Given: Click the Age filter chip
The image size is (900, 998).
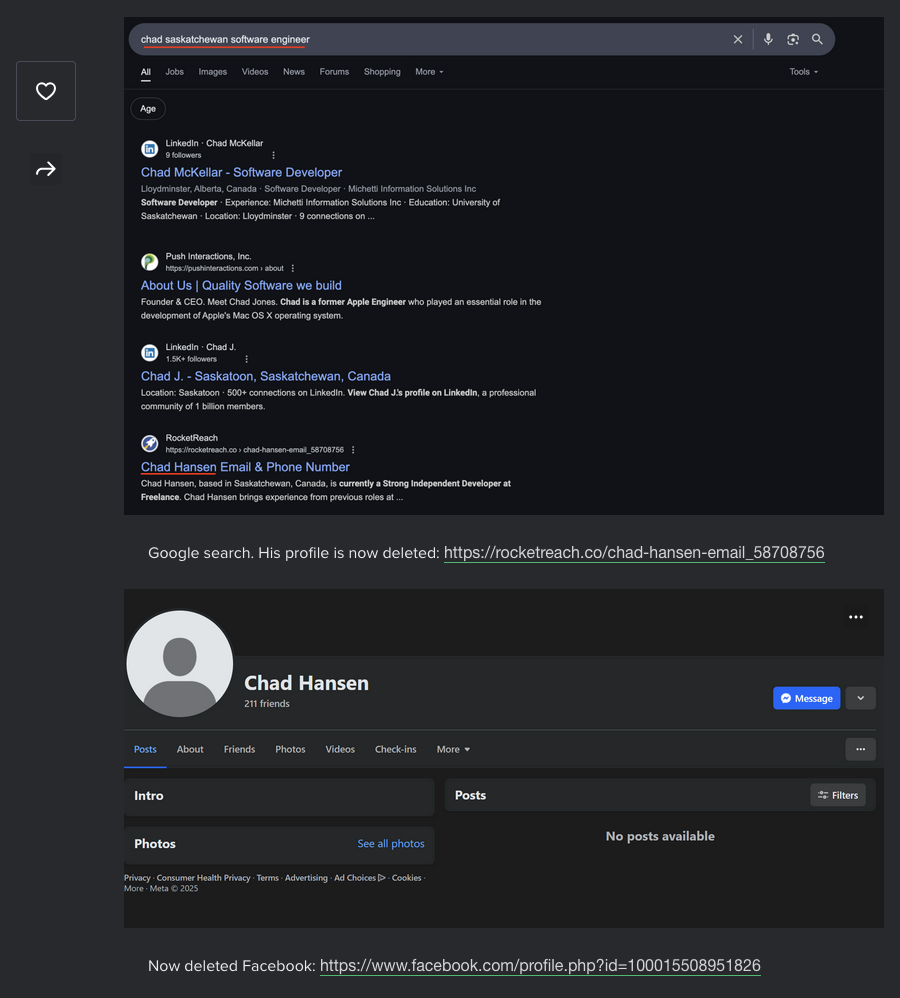Looking at the screenshot, I should pyautogui.click(x=148, y=109).
